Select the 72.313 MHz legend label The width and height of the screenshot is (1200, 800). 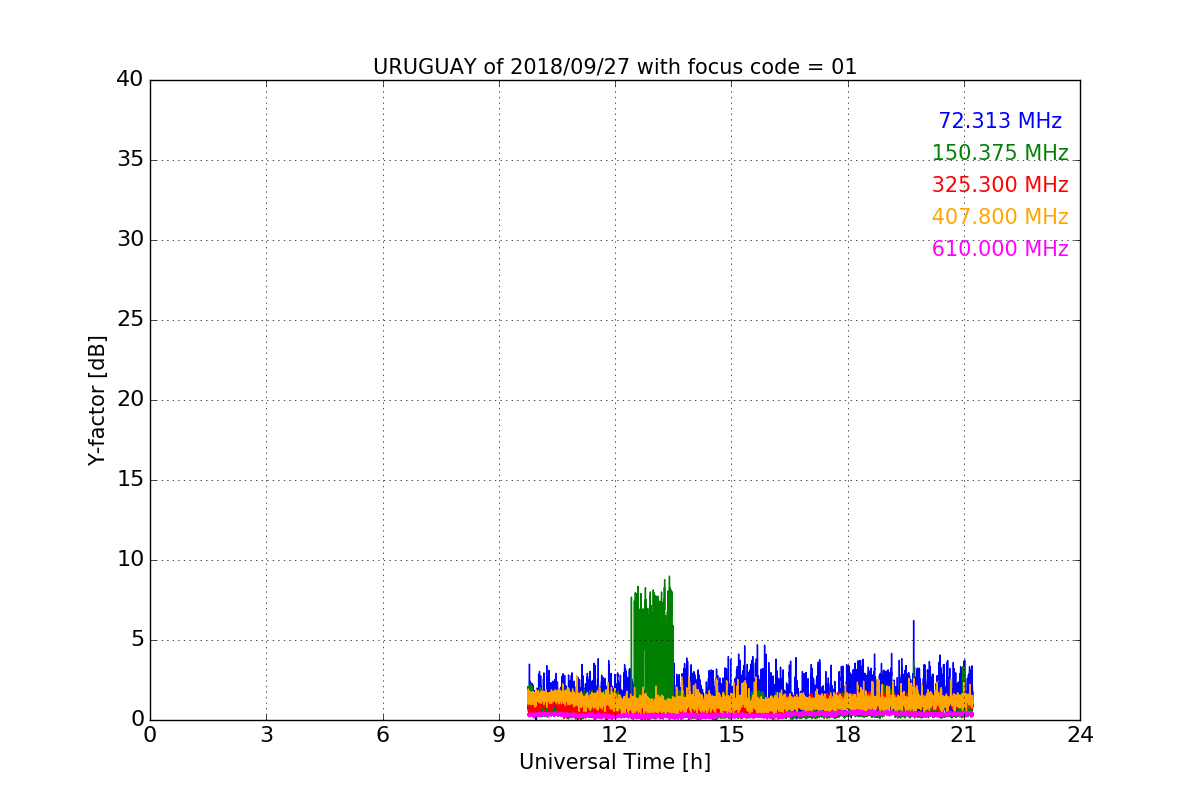(x=1000, y=121)
